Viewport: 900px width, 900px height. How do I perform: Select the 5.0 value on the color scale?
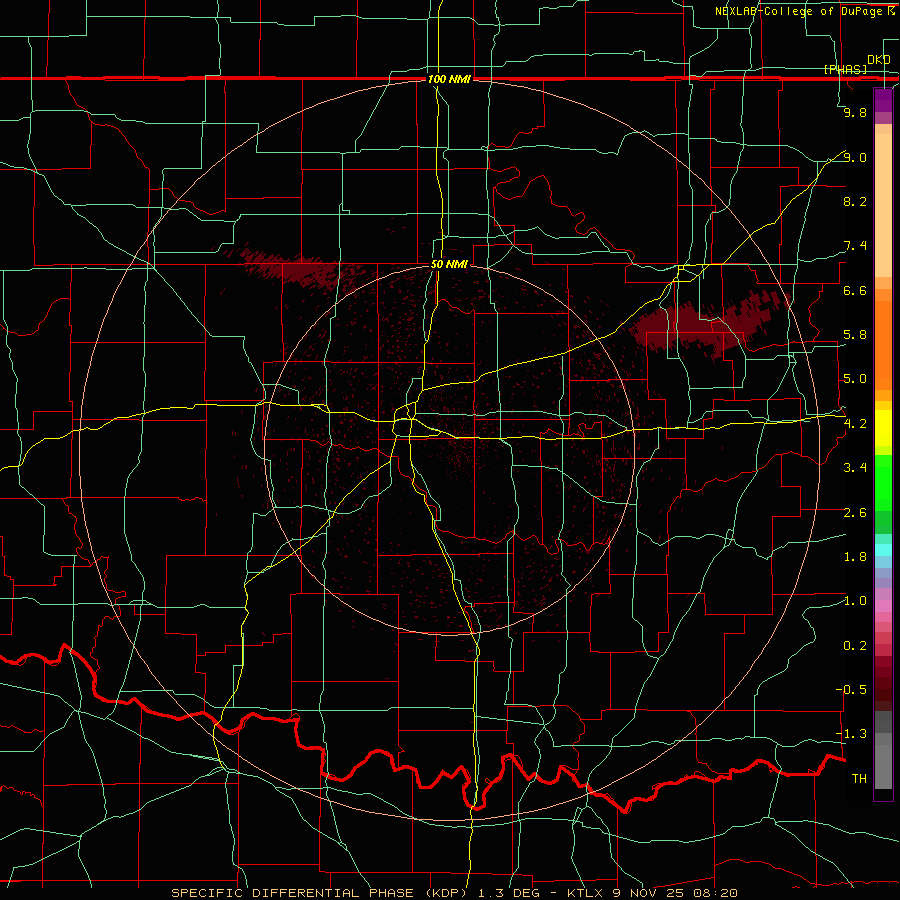[x=855, y=379]
